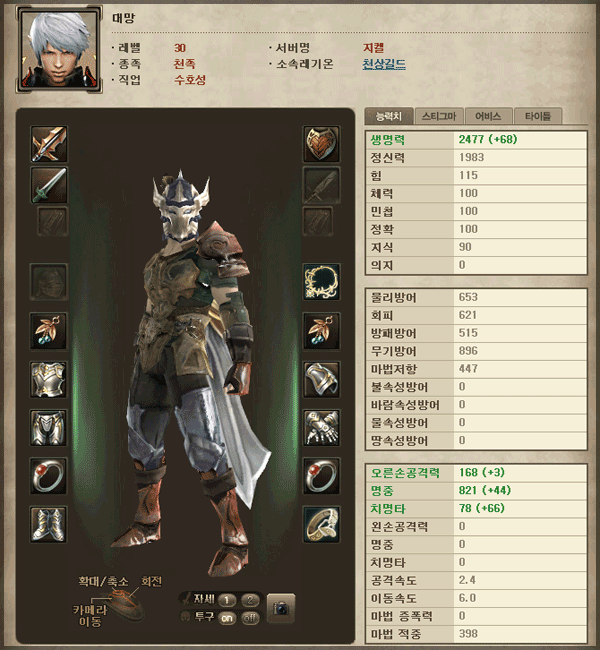Turn helmet display off
The height and width of the screenshot is (650, 600).
pos(250,618)
